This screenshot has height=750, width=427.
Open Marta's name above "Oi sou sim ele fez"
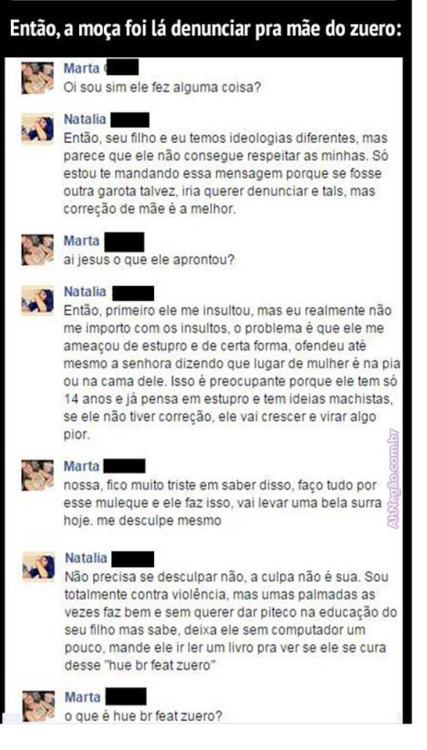pyautogui.click(x=81, y=68)
